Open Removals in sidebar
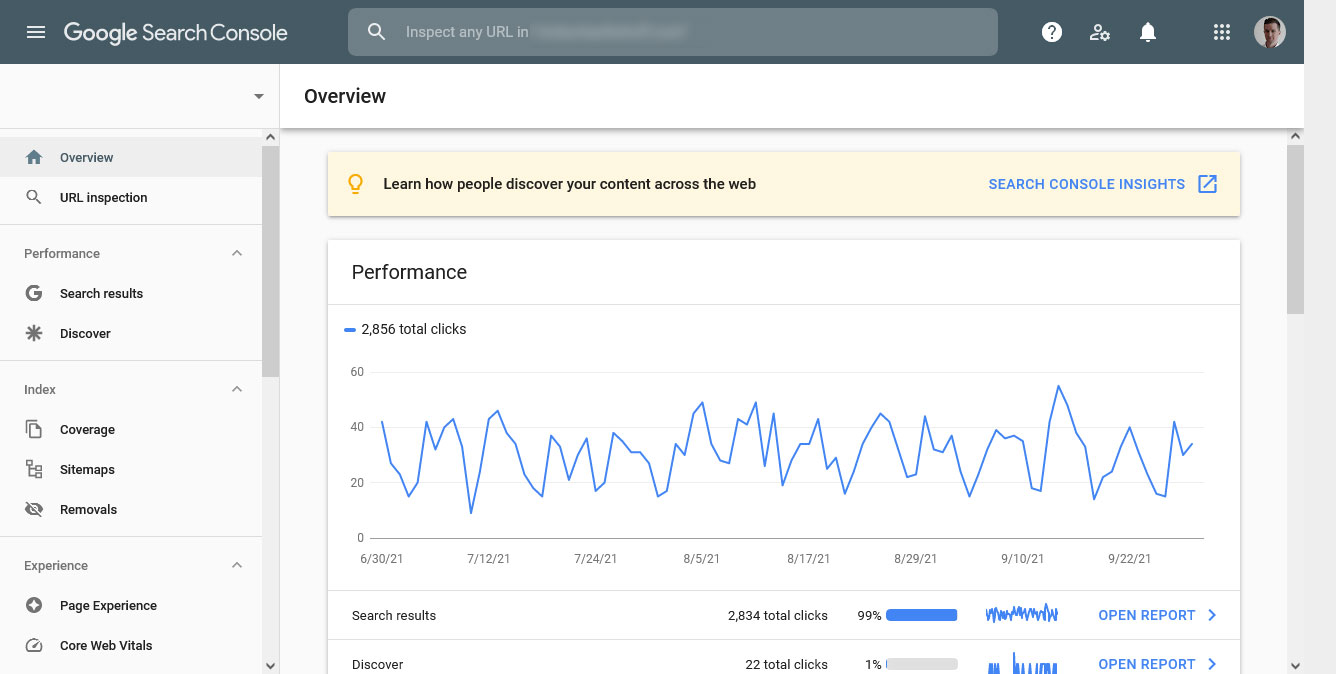The width and height of the screenshot is (1336, 674). pos(131,509)
